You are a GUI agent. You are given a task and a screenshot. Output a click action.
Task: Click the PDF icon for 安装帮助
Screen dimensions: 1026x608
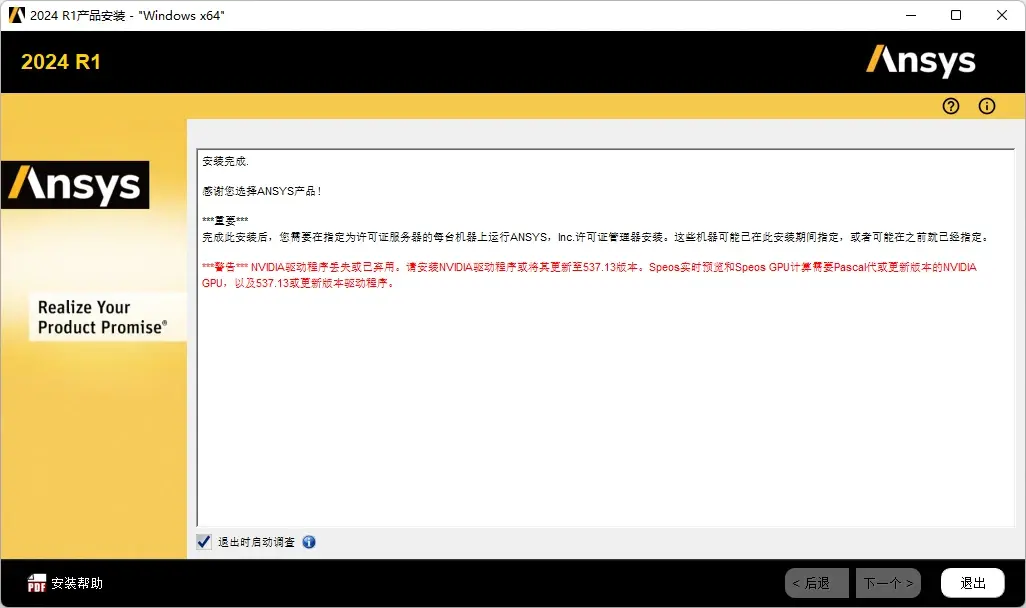click(37, 583)
